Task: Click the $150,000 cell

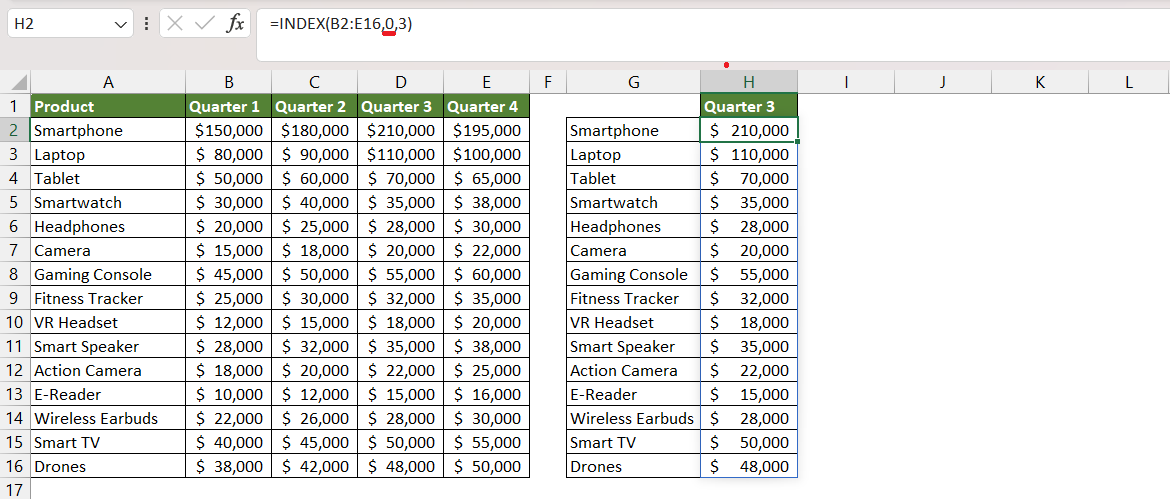Action: (229, 131)
